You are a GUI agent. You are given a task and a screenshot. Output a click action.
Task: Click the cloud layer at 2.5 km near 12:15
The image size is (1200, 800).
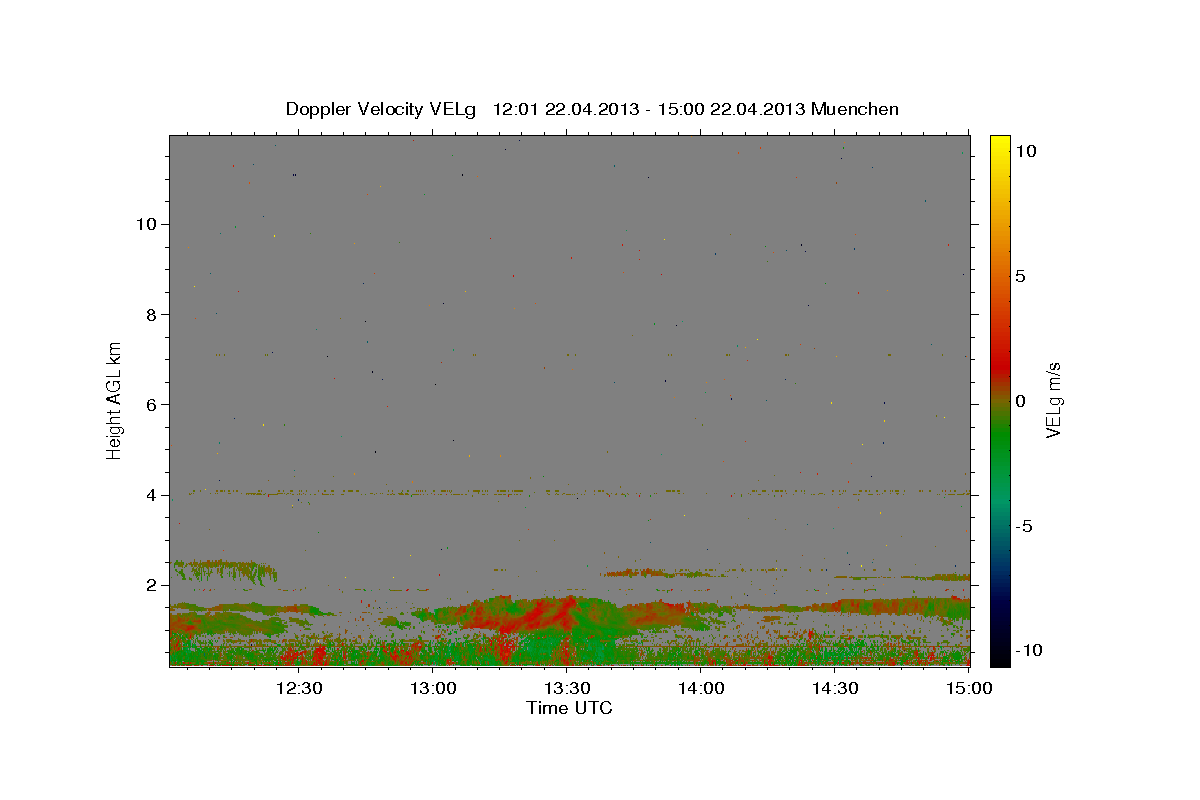[x=226, y=571]
